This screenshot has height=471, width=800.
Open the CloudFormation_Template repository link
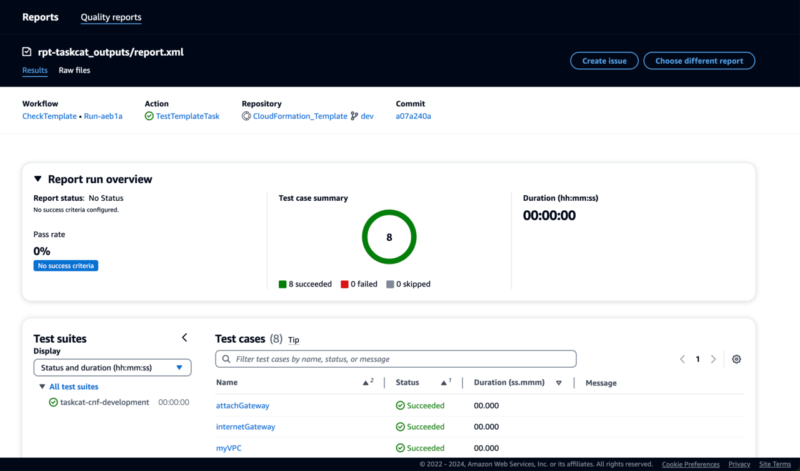300,116
